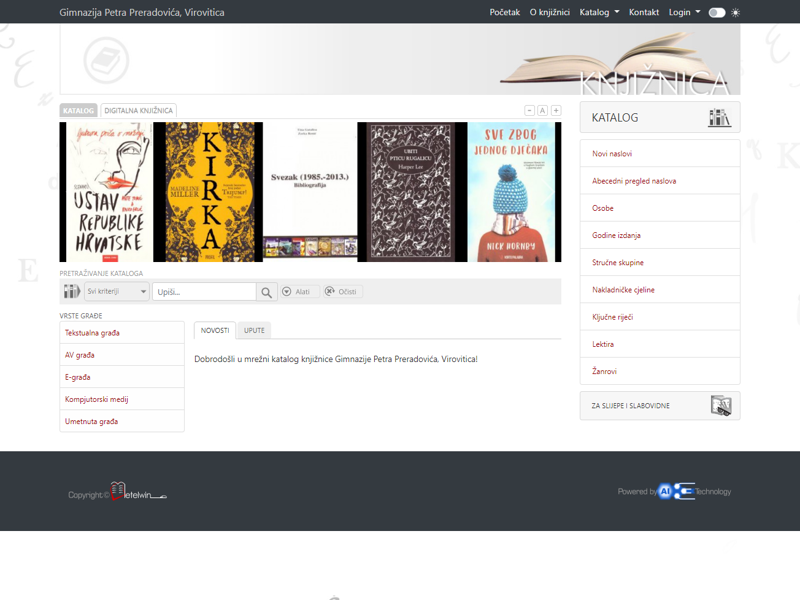Click ZA SLIJEPE I SLABOVIDNE button
This screenshot has width=800, height=600.
click(x=660, y=406)
